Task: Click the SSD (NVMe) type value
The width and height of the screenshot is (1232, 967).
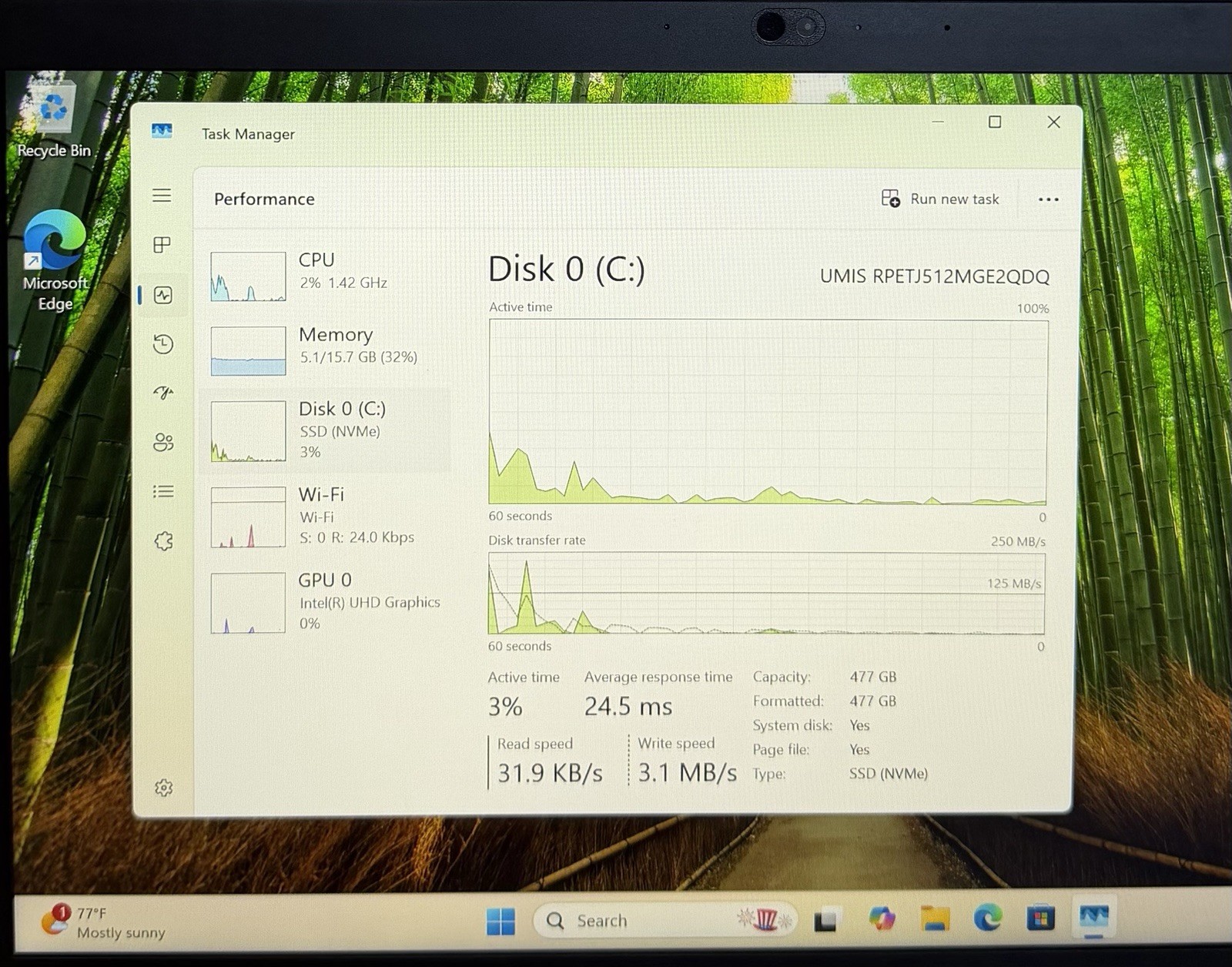Action: tap(888, 774)
